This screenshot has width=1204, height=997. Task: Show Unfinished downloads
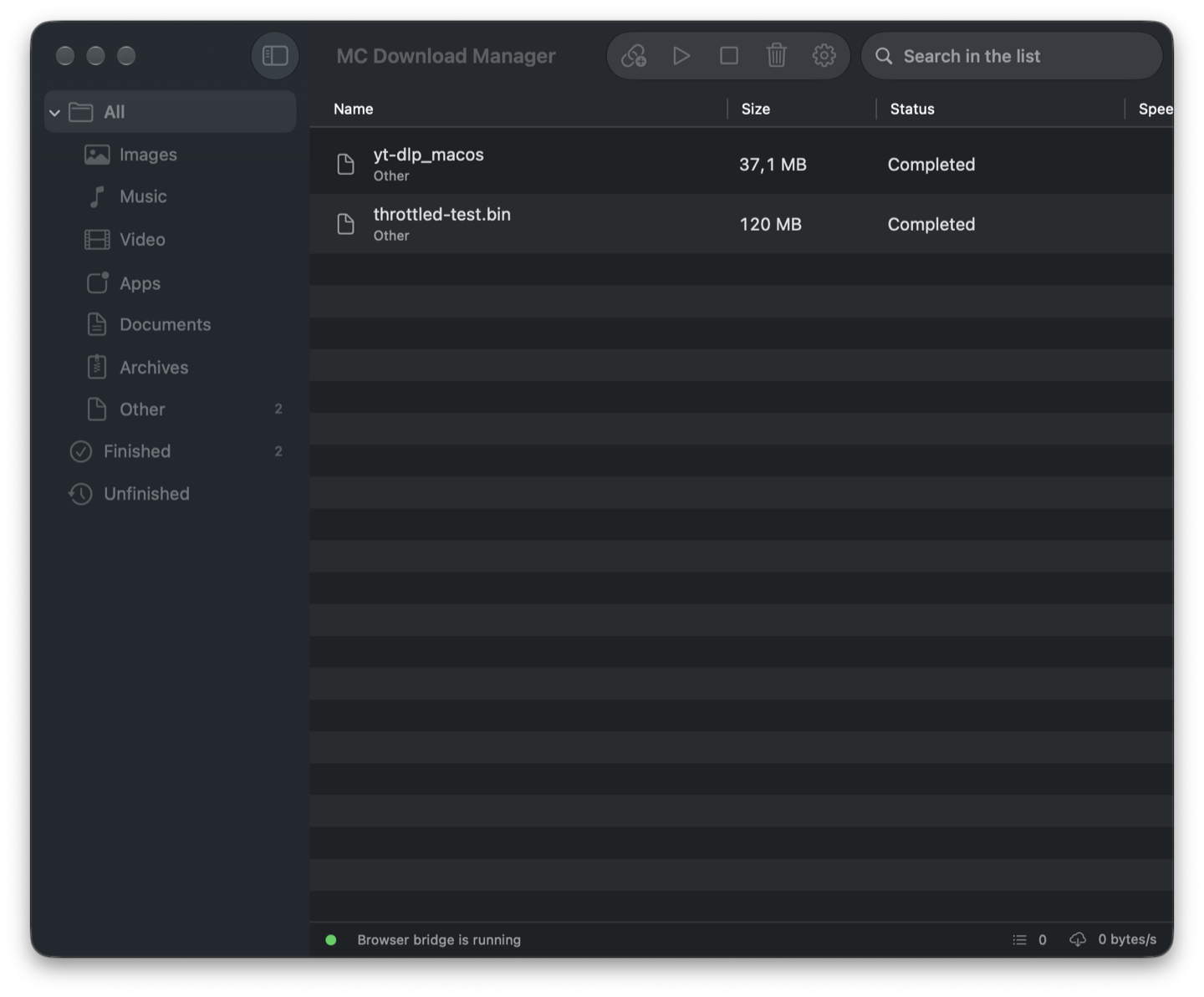pos(170,494)
